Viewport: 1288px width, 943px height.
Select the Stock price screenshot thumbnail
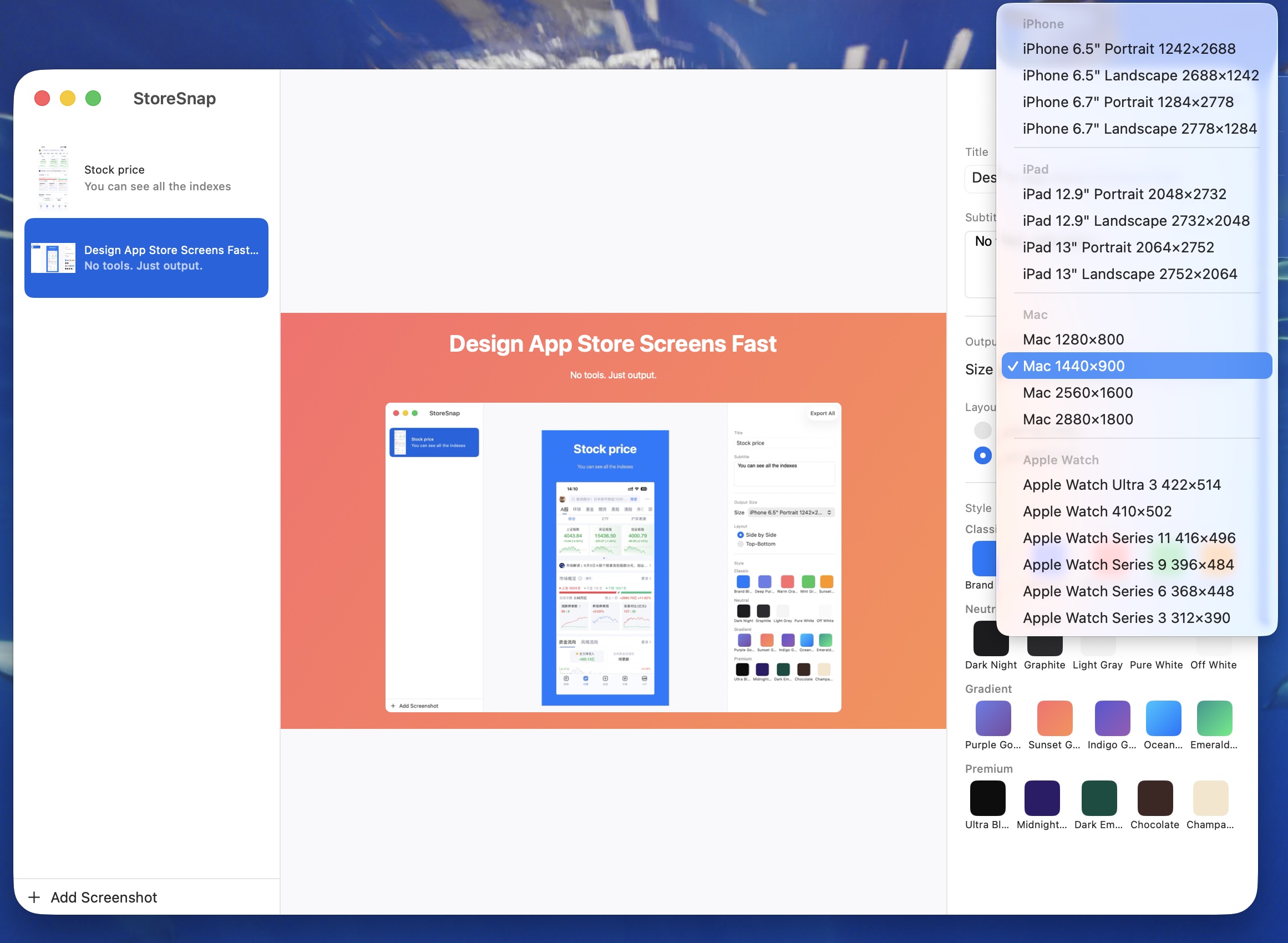point(53,178)
